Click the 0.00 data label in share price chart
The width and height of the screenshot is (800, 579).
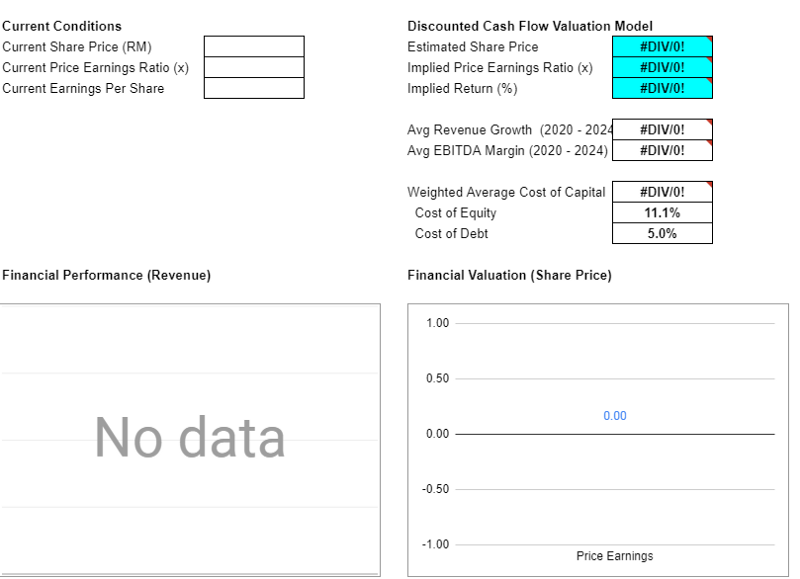pyautogui.click(x=615, y=416)
